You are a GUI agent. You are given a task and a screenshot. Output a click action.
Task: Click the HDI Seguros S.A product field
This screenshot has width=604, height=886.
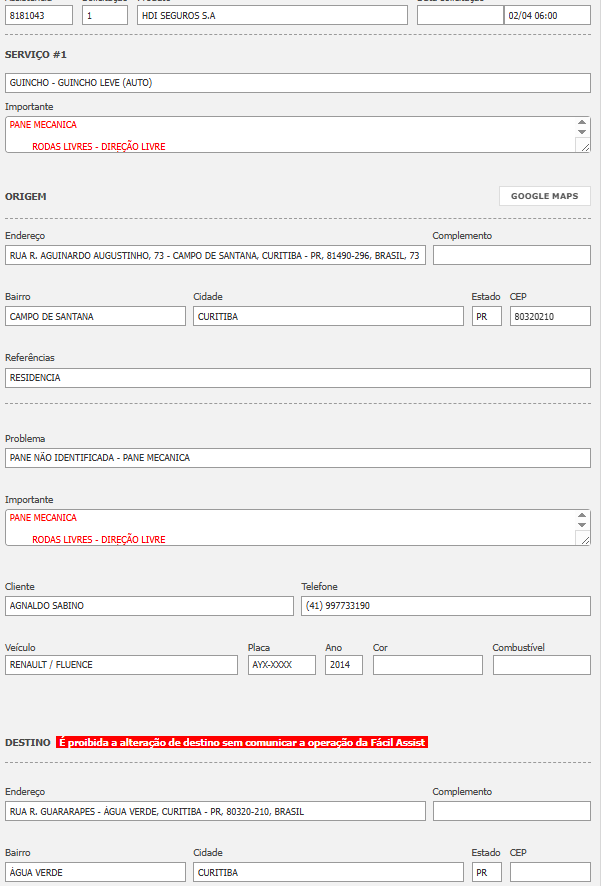[272, 16]
